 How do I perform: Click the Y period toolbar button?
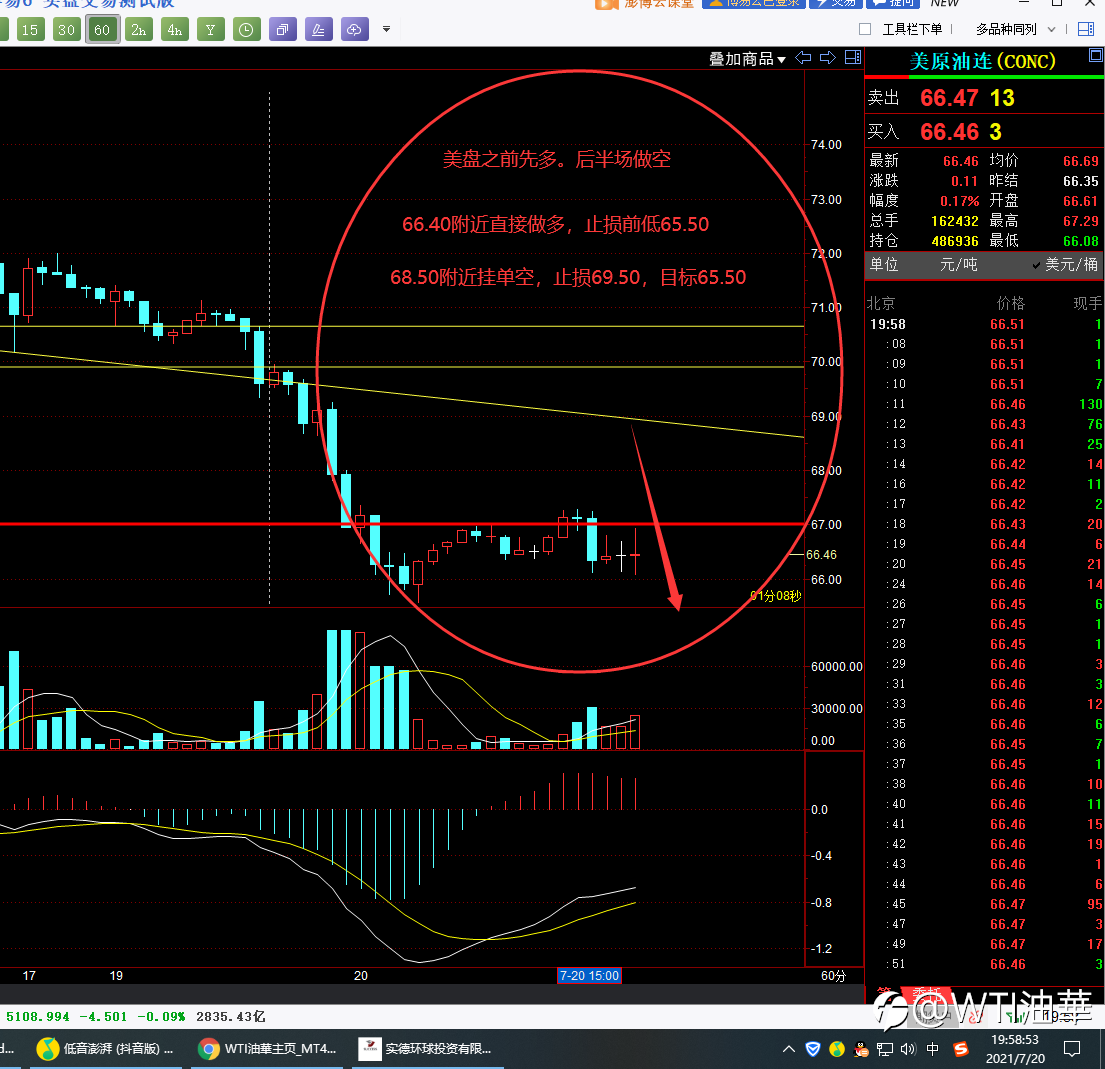pos(211,30)
